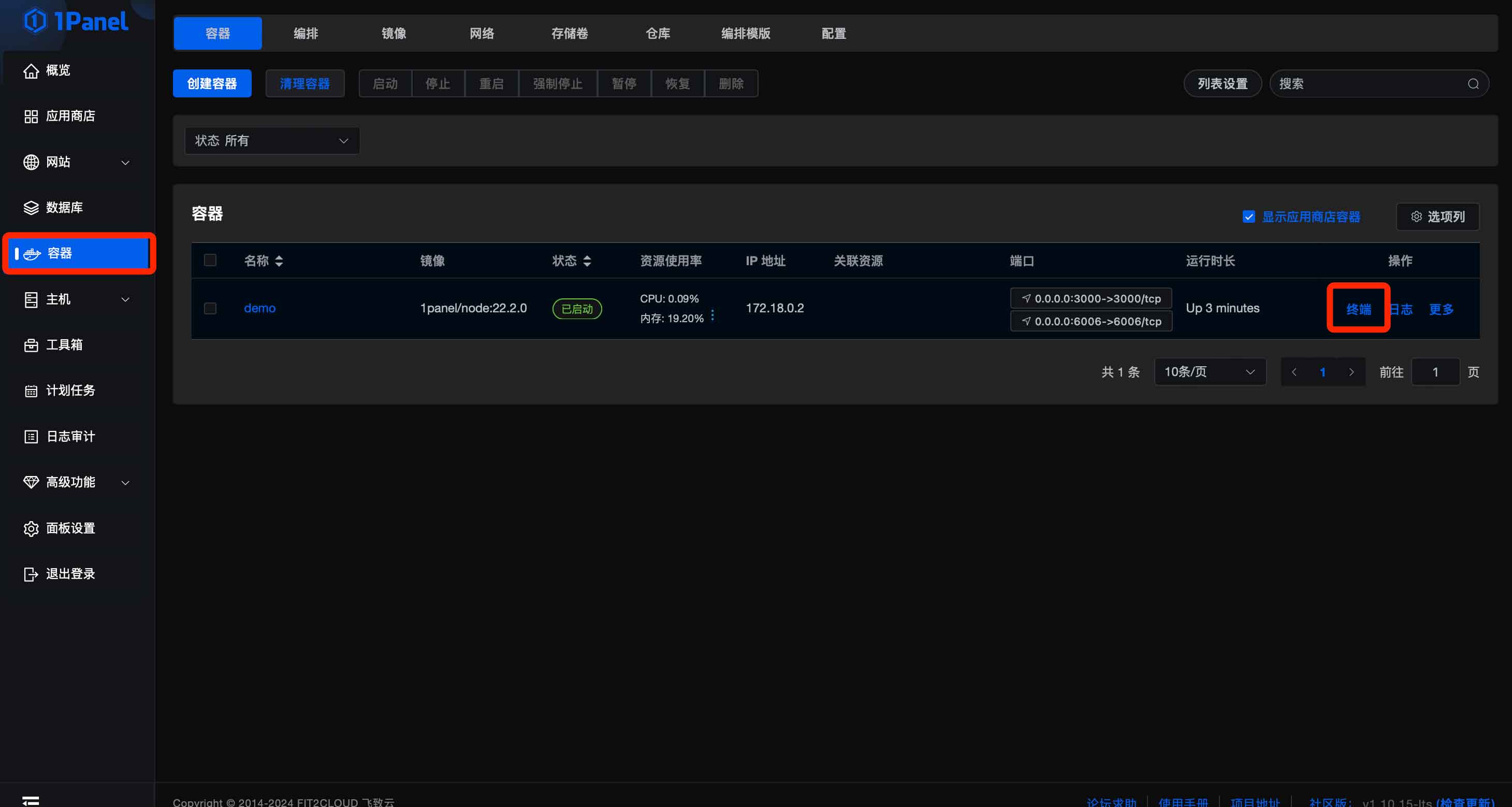This screenshot has width=1512, height=807.
Task: Toggle the select-all header checkbox
Action: click(x=210, y=260)
